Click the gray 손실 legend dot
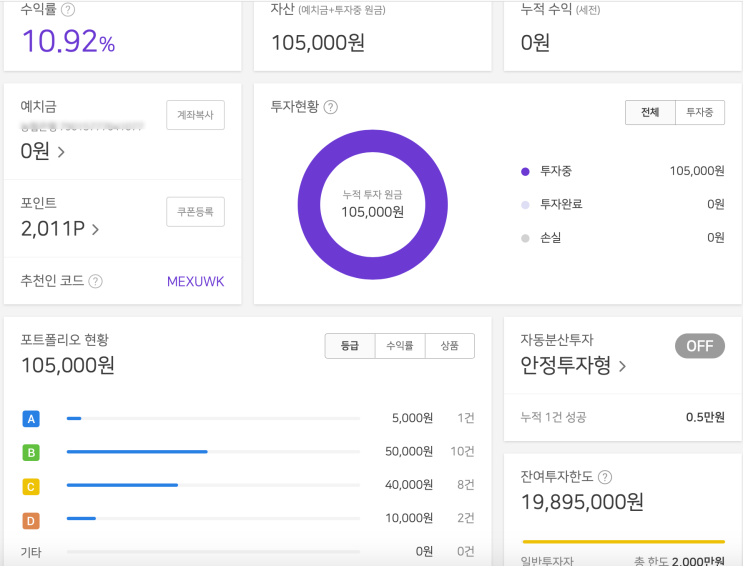 pos(525,238)
